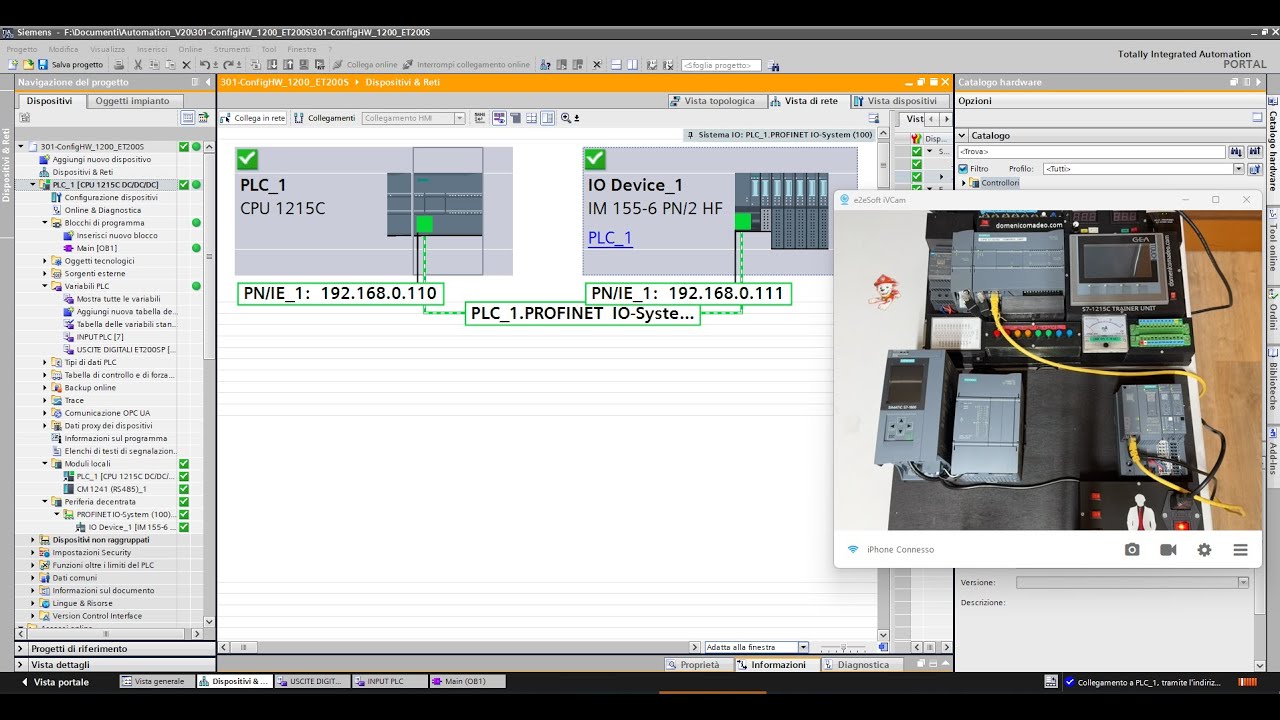Click the PN/IE_1: 192.168.0.111 address label
Image resolution: width=1280 pixels, height=720 pixels.
pos(688,294)
